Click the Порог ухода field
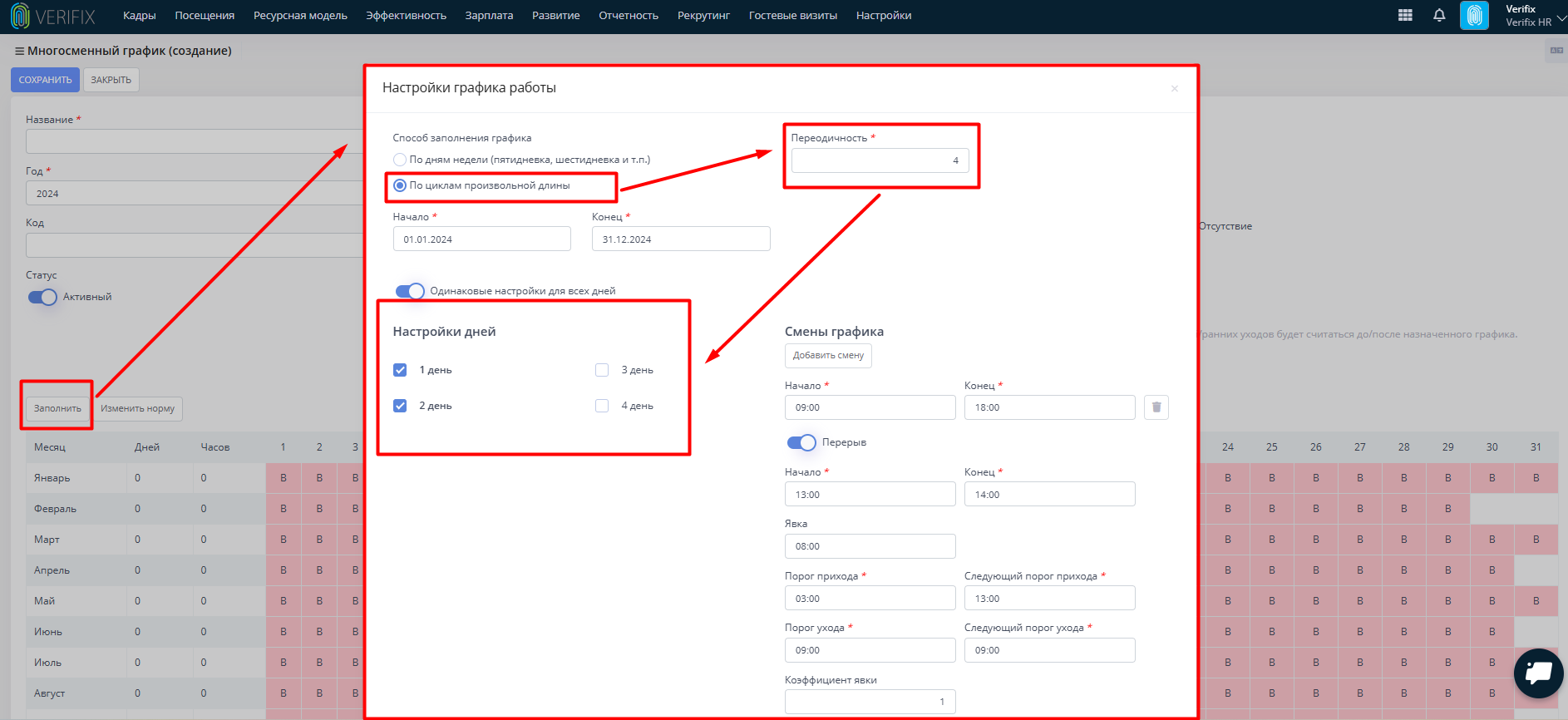Image resolution: width=1568 pixels, height=720 pixels. (870, 650)
